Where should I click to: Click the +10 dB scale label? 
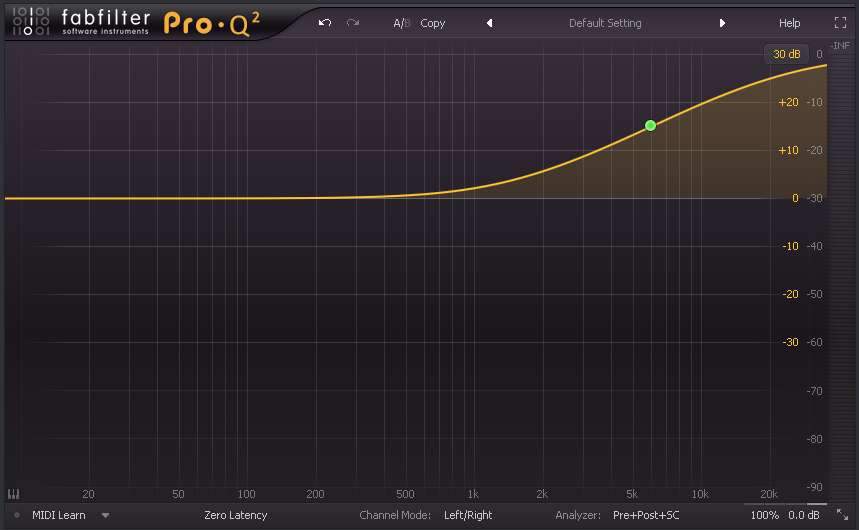click(x=788, y=150)
